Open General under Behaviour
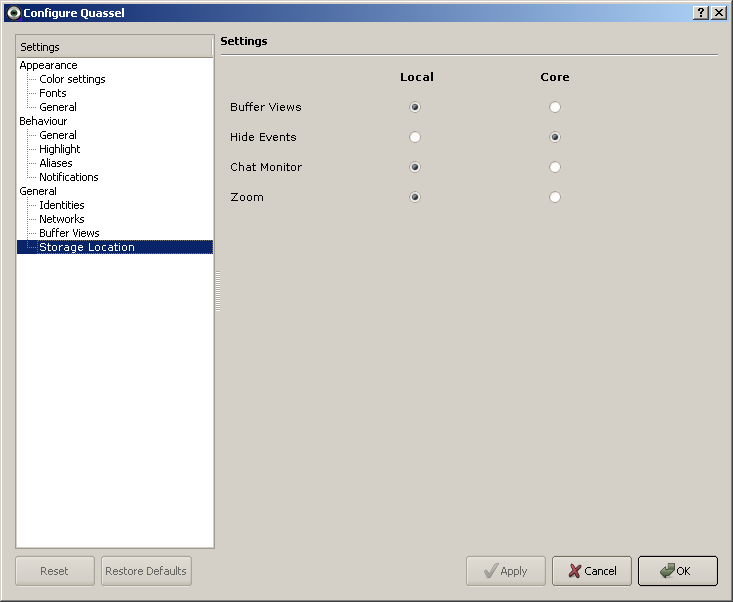The height and width of the screenshot is (602, 733). tap(57, 135)
